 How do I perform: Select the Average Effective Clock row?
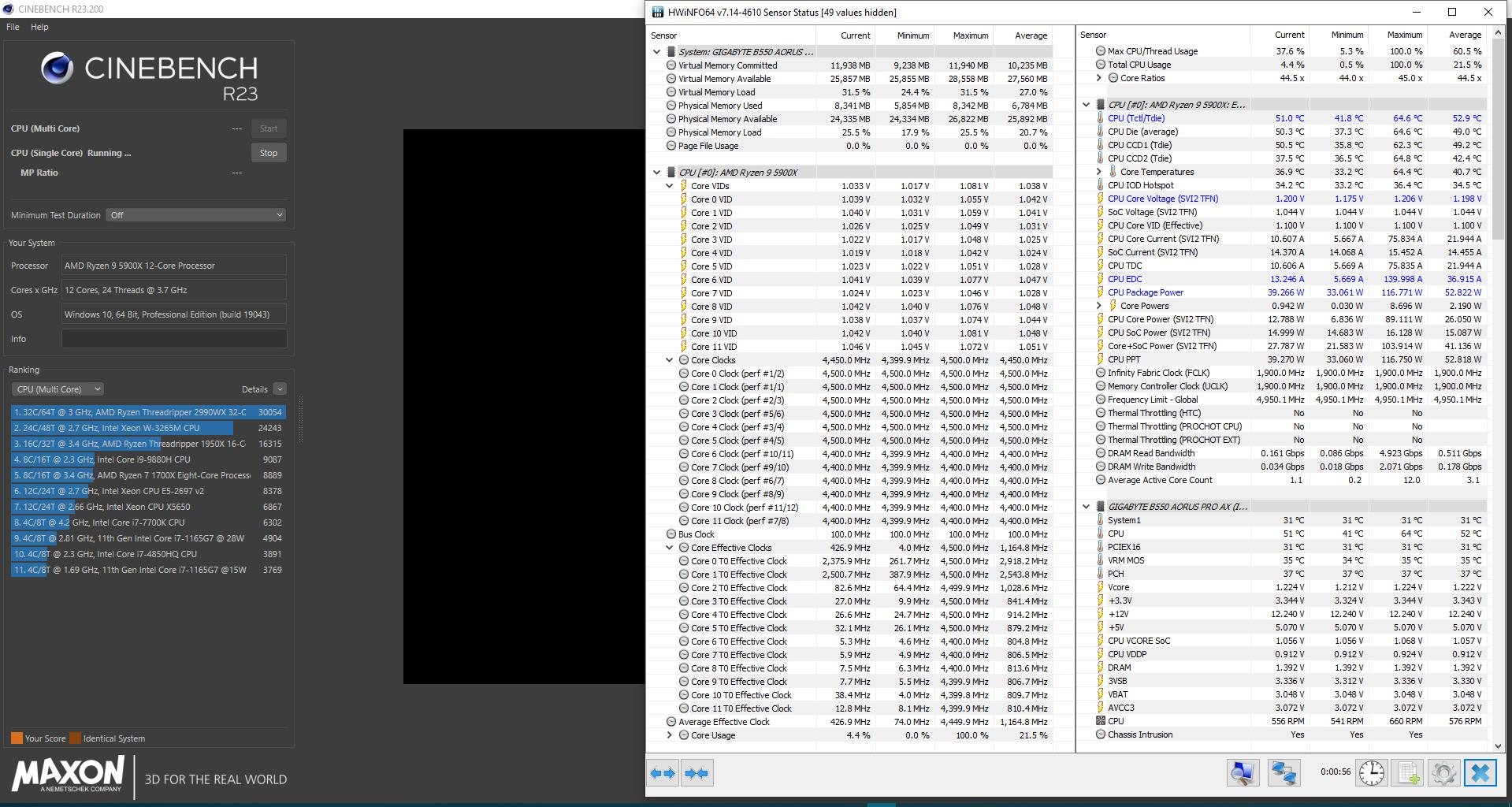tap(849, 722)
